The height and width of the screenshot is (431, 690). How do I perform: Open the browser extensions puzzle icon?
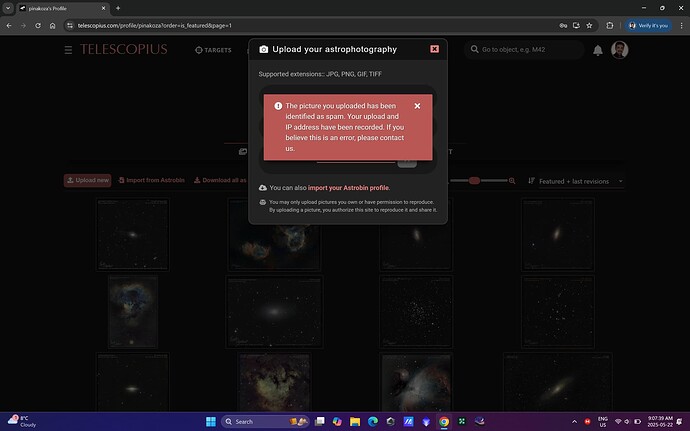609,26
